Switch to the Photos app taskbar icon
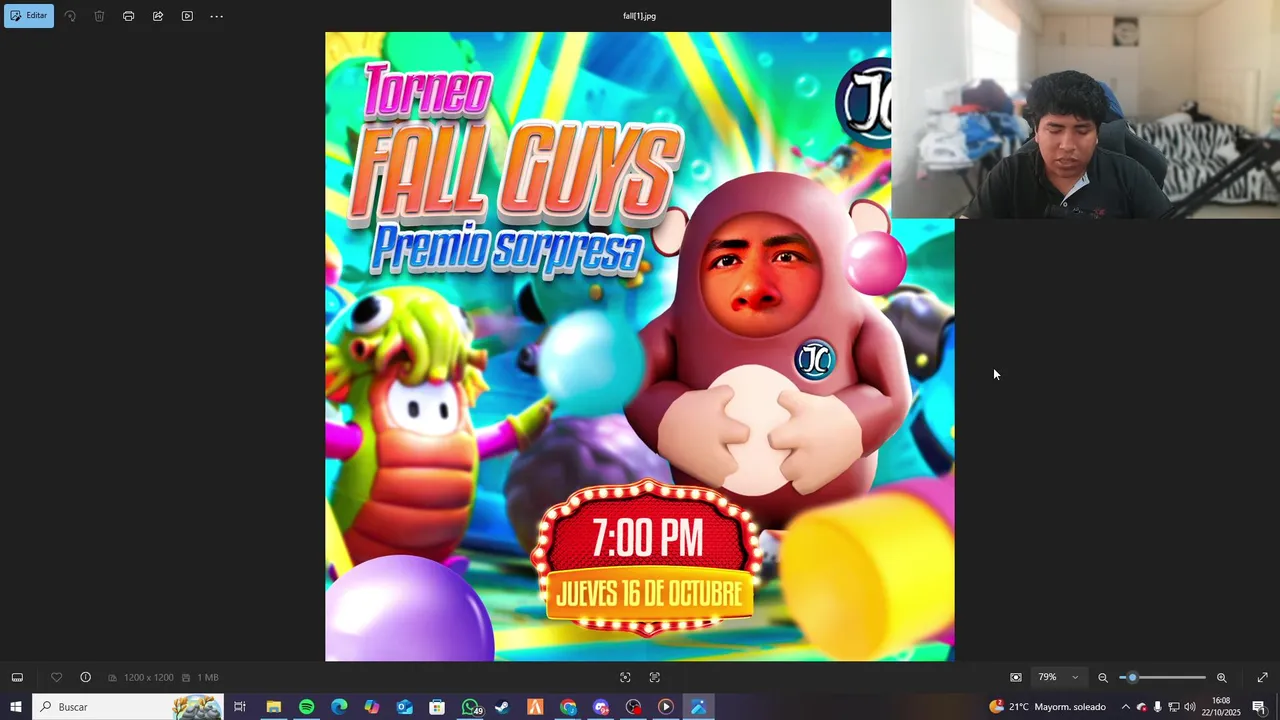 coord(698,707)
